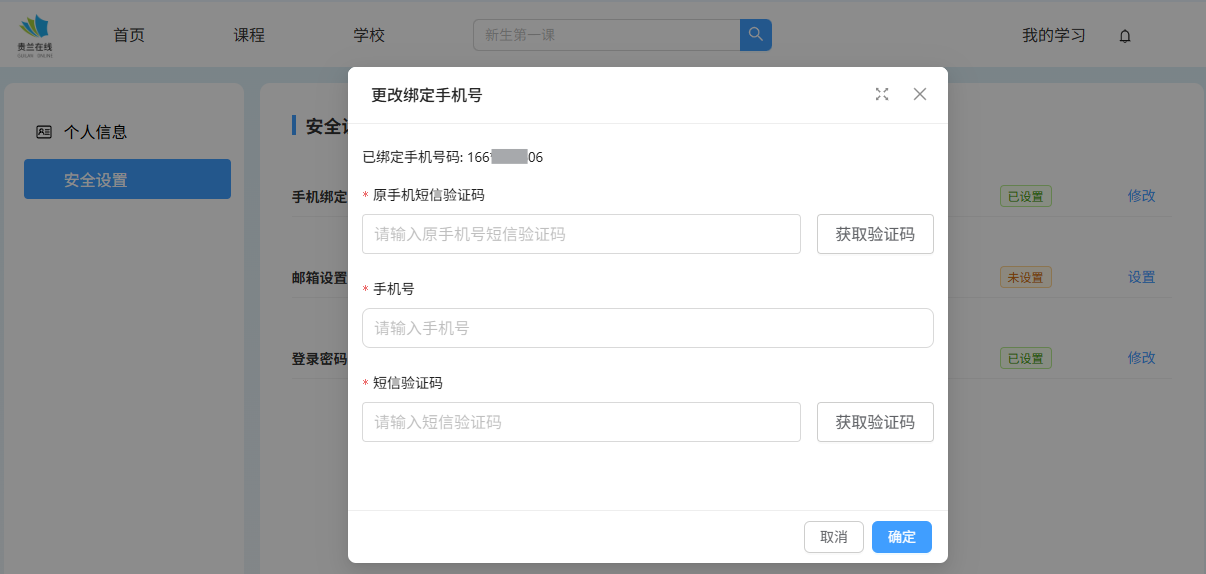Click 设置 link for 邮箱设置 row

[1141, 277]
